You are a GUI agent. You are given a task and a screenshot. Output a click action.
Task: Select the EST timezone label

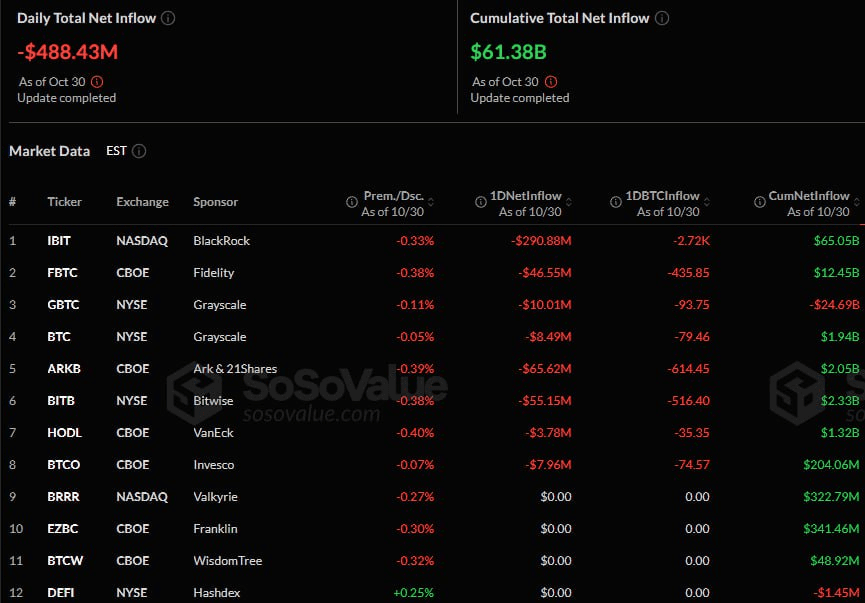pos(117,151)
